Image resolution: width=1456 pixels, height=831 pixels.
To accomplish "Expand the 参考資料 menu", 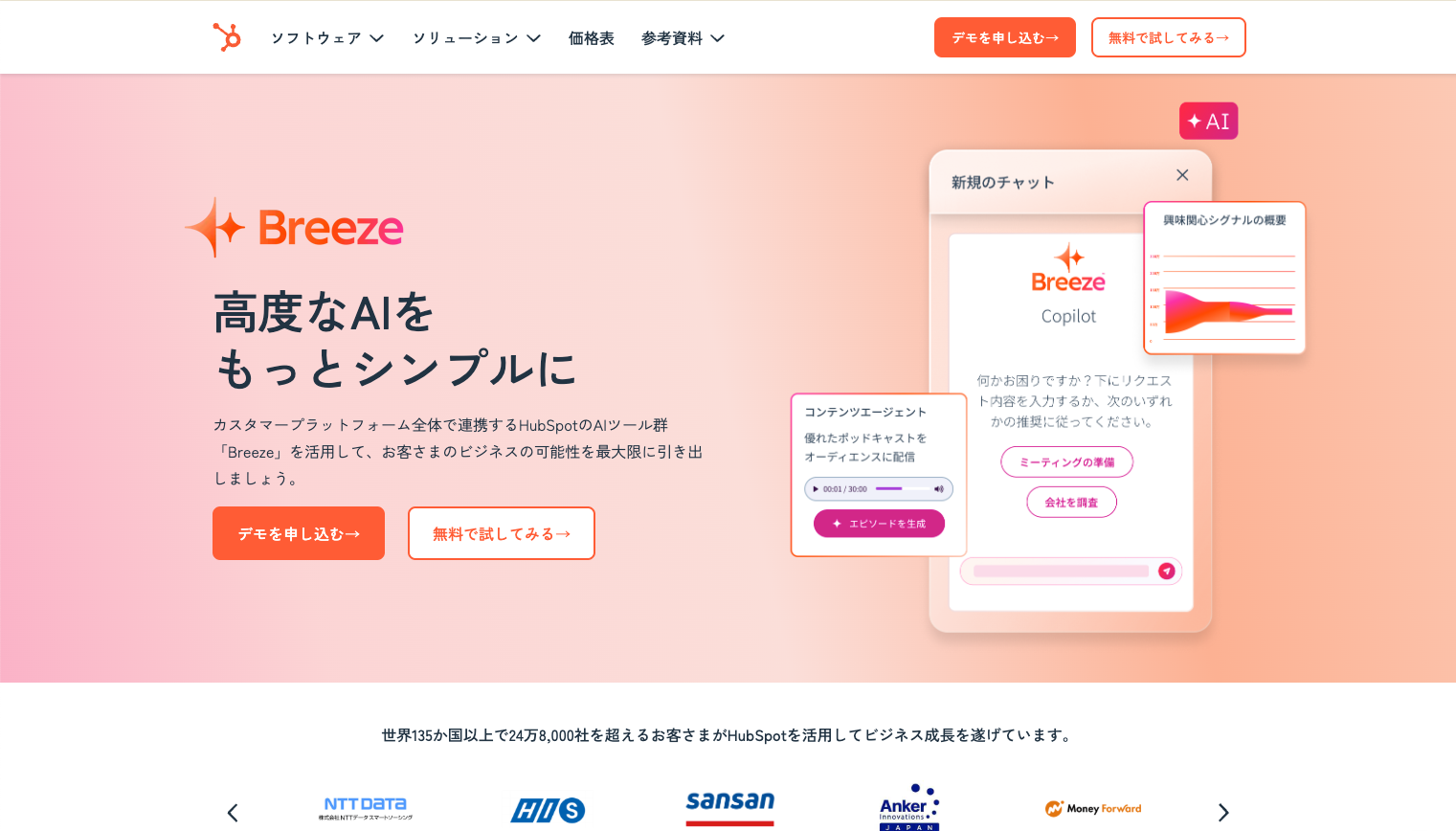I will (x=683, y=38).
